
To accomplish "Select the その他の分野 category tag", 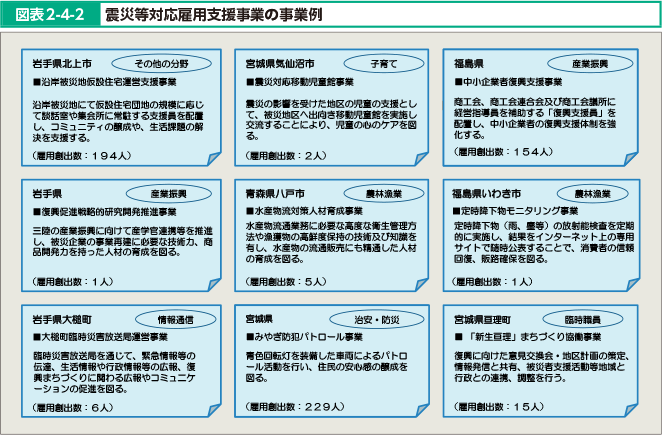I will click(x=162, y=61).
